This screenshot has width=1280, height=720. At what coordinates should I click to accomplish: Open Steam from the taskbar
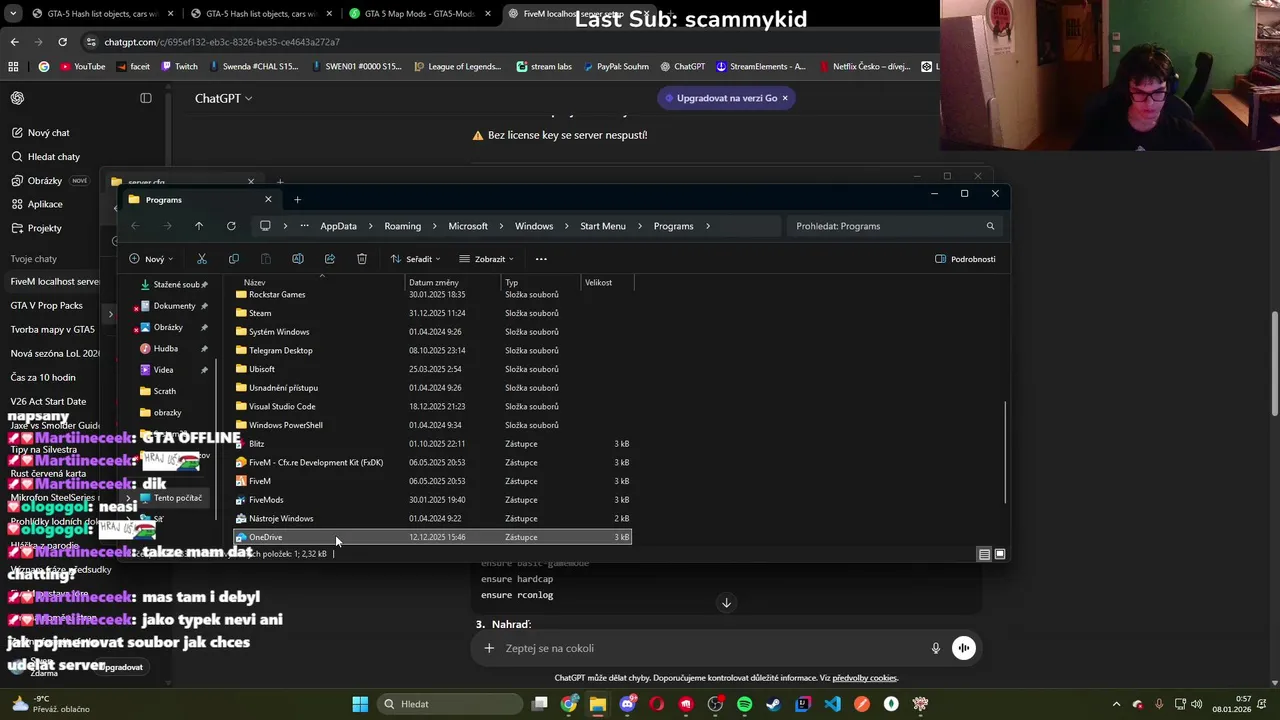click(773, 704)
